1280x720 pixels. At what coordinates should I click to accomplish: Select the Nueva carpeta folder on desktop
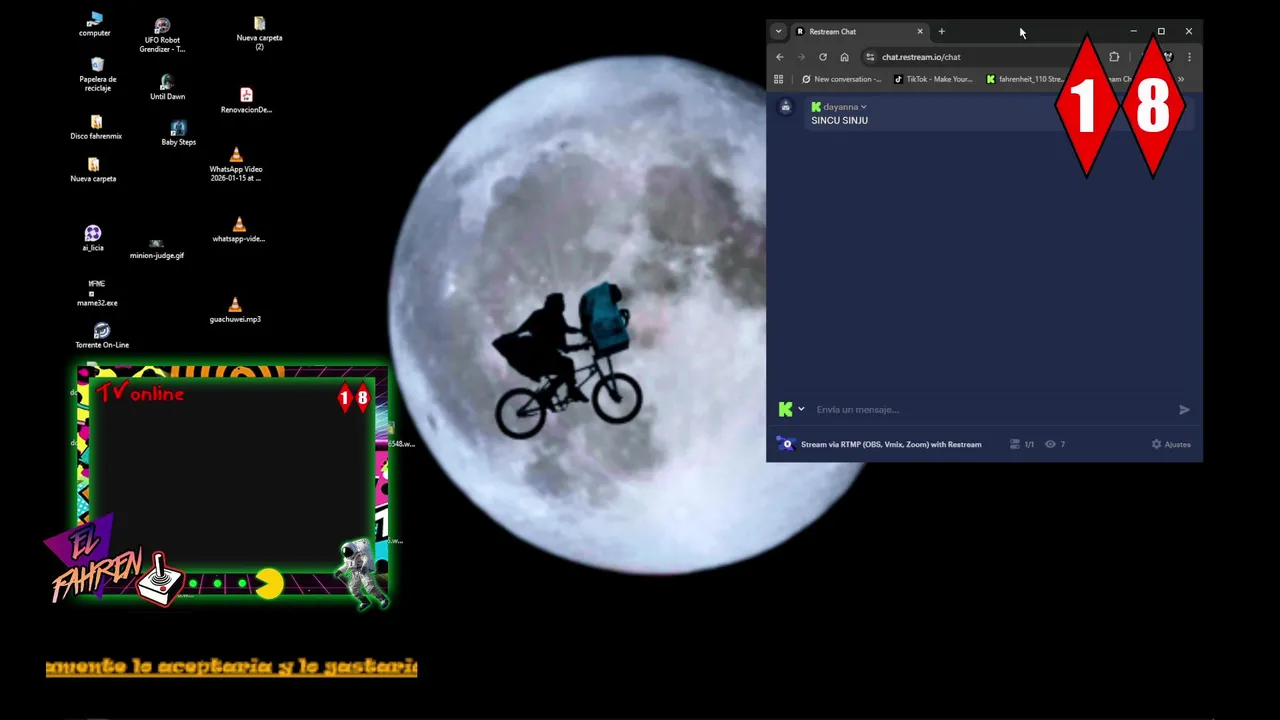[93, 170]
